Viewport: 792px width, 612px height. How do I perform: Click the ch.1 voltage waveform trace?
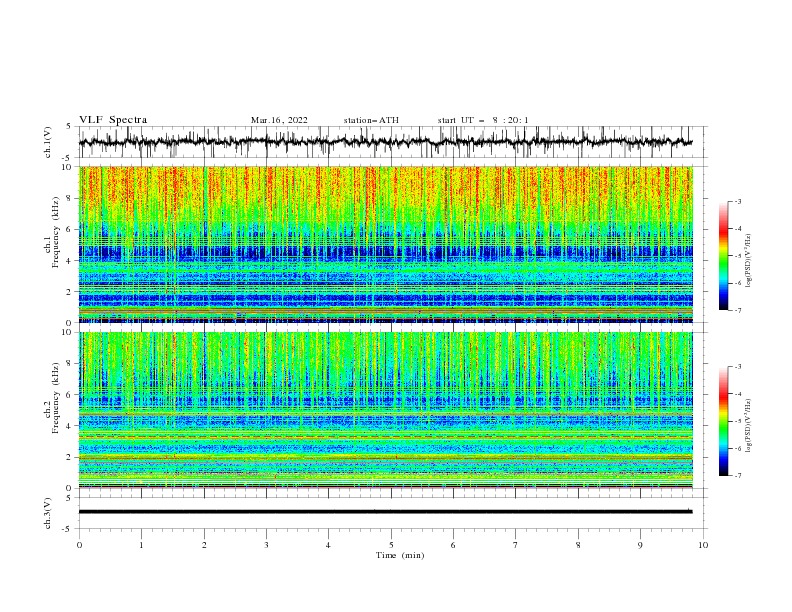click(385, 142)
